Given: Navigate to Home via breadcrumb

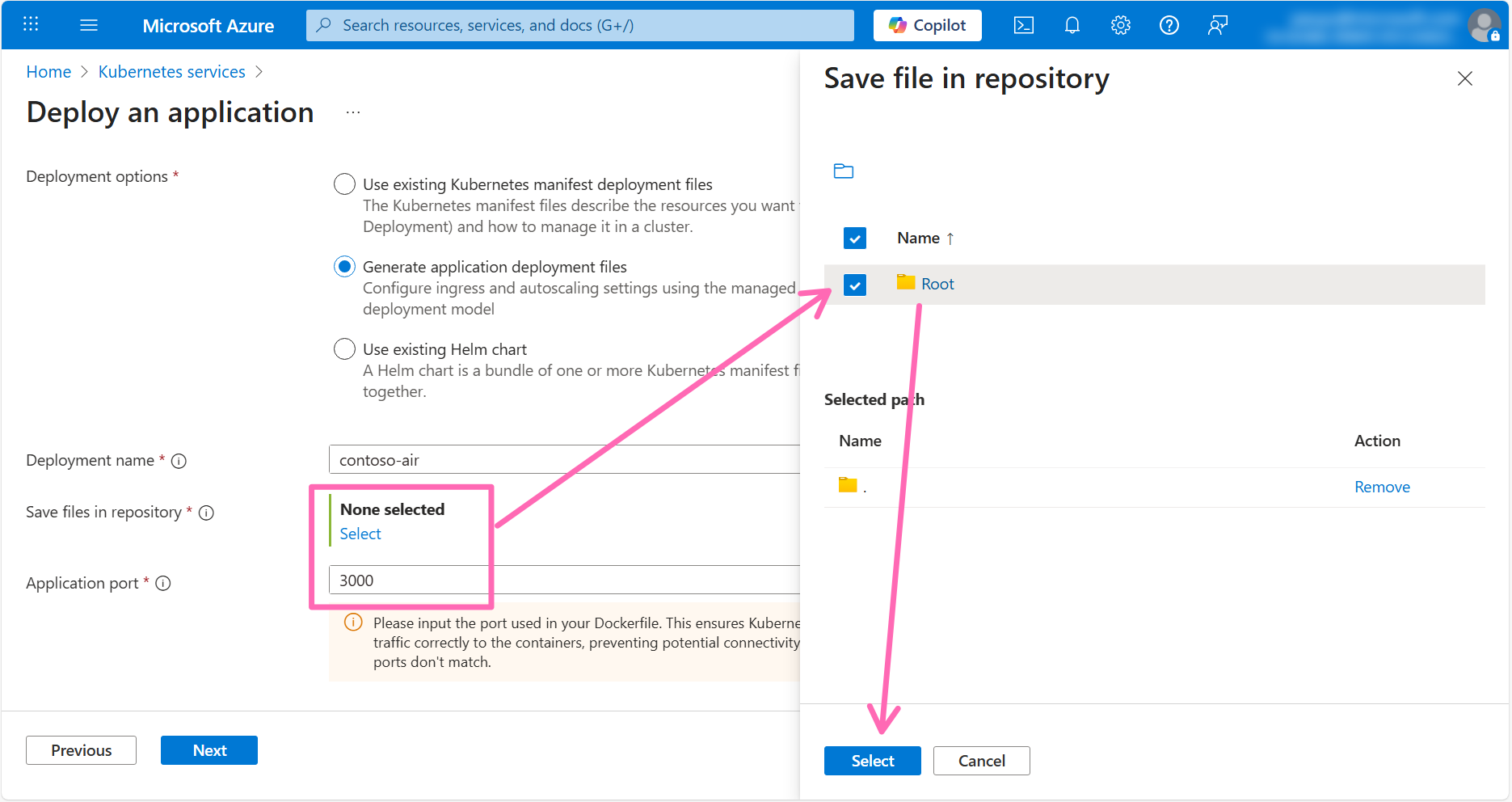Looking at the screenshot, I should pyautogui.click(x=48, y=71).
